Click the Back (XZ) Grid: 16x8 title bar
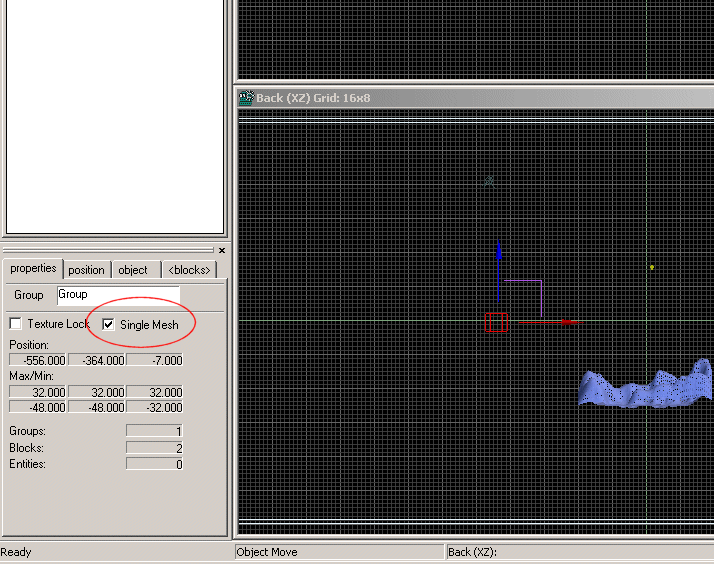The image size is (714, 564). point(475,98)
